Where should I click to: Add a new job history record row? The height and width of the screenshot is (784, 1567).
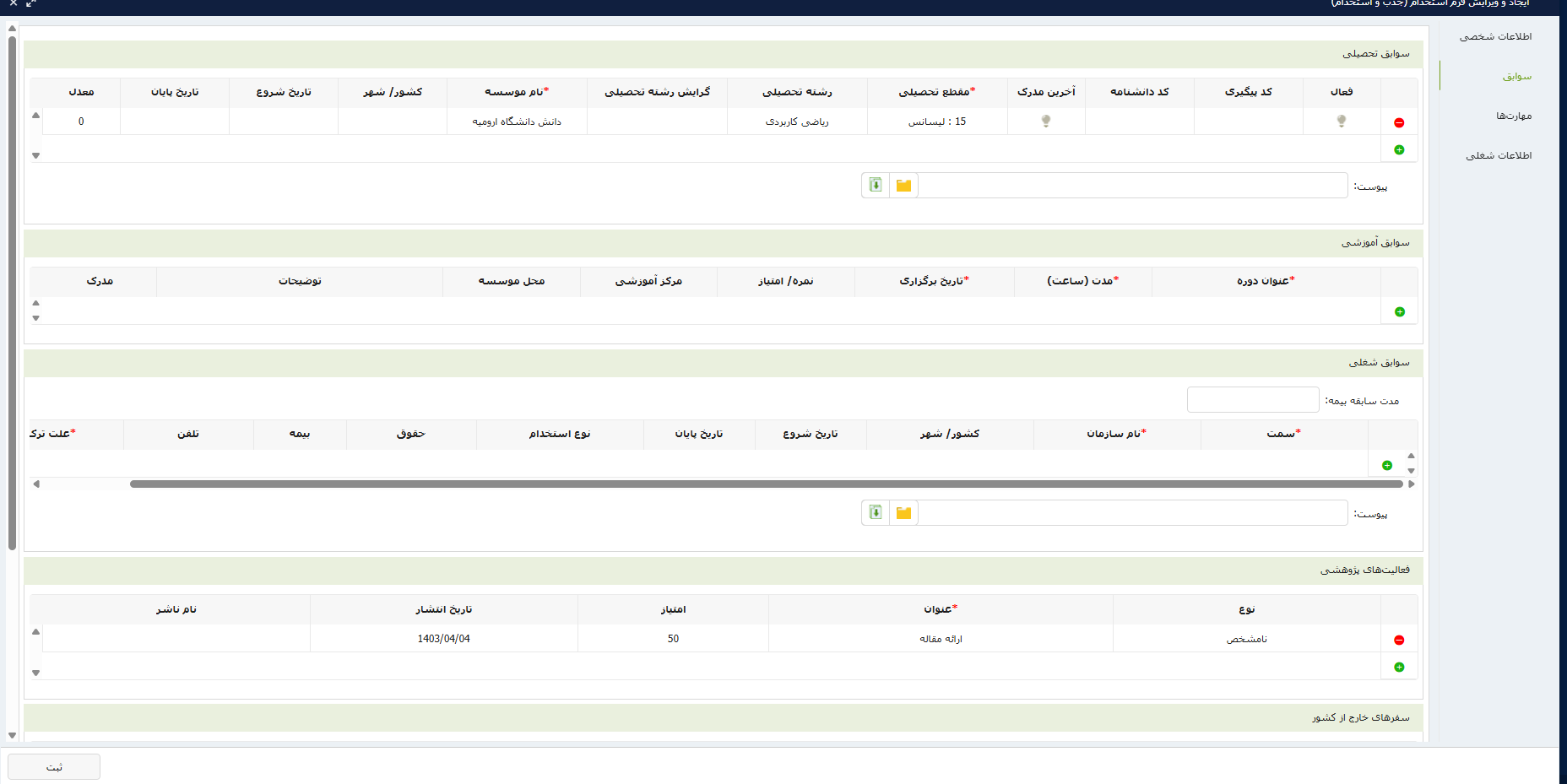pos(1386,465)
